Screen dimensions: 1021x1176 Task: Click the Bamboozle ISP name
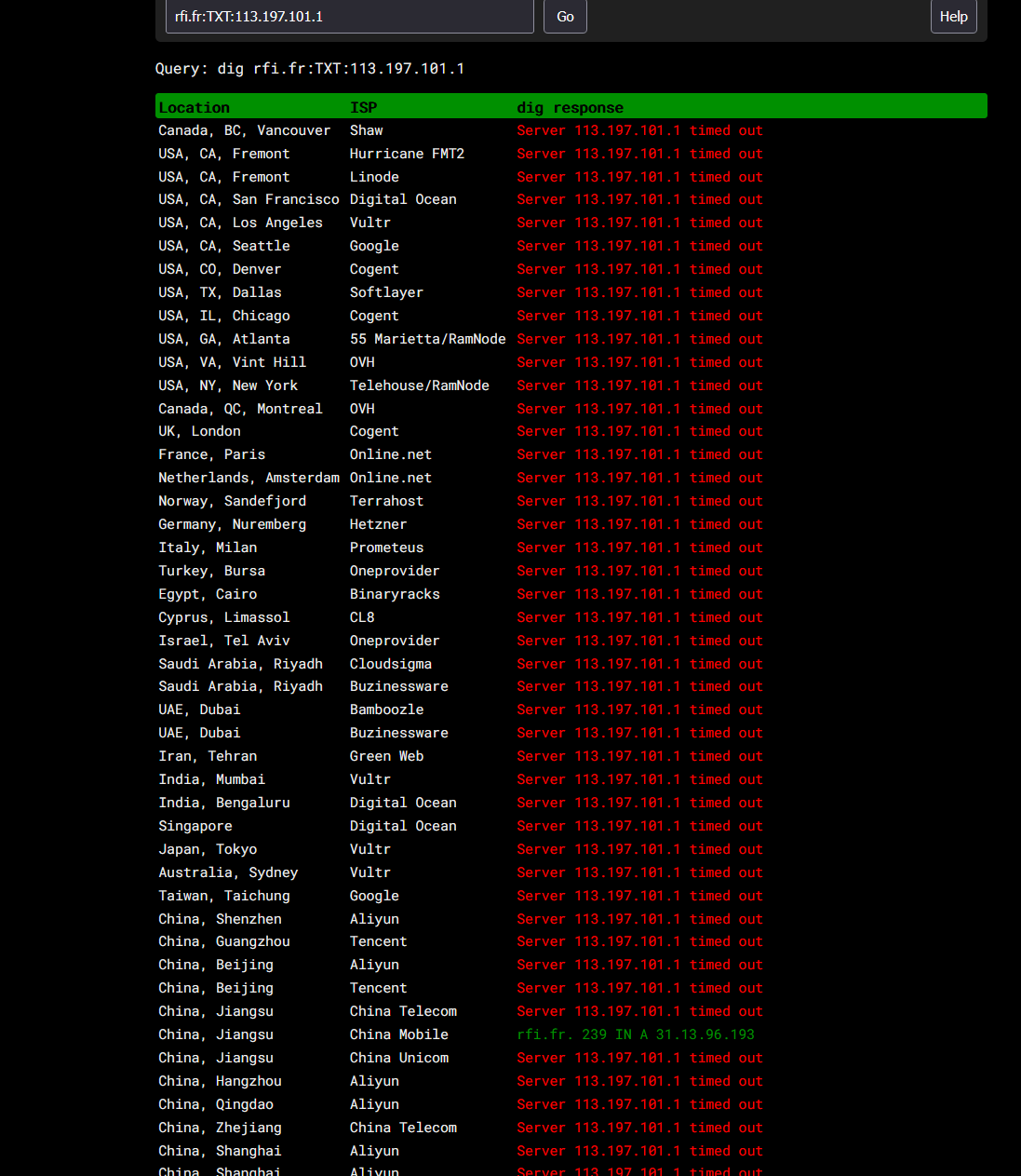click(386, 710)
